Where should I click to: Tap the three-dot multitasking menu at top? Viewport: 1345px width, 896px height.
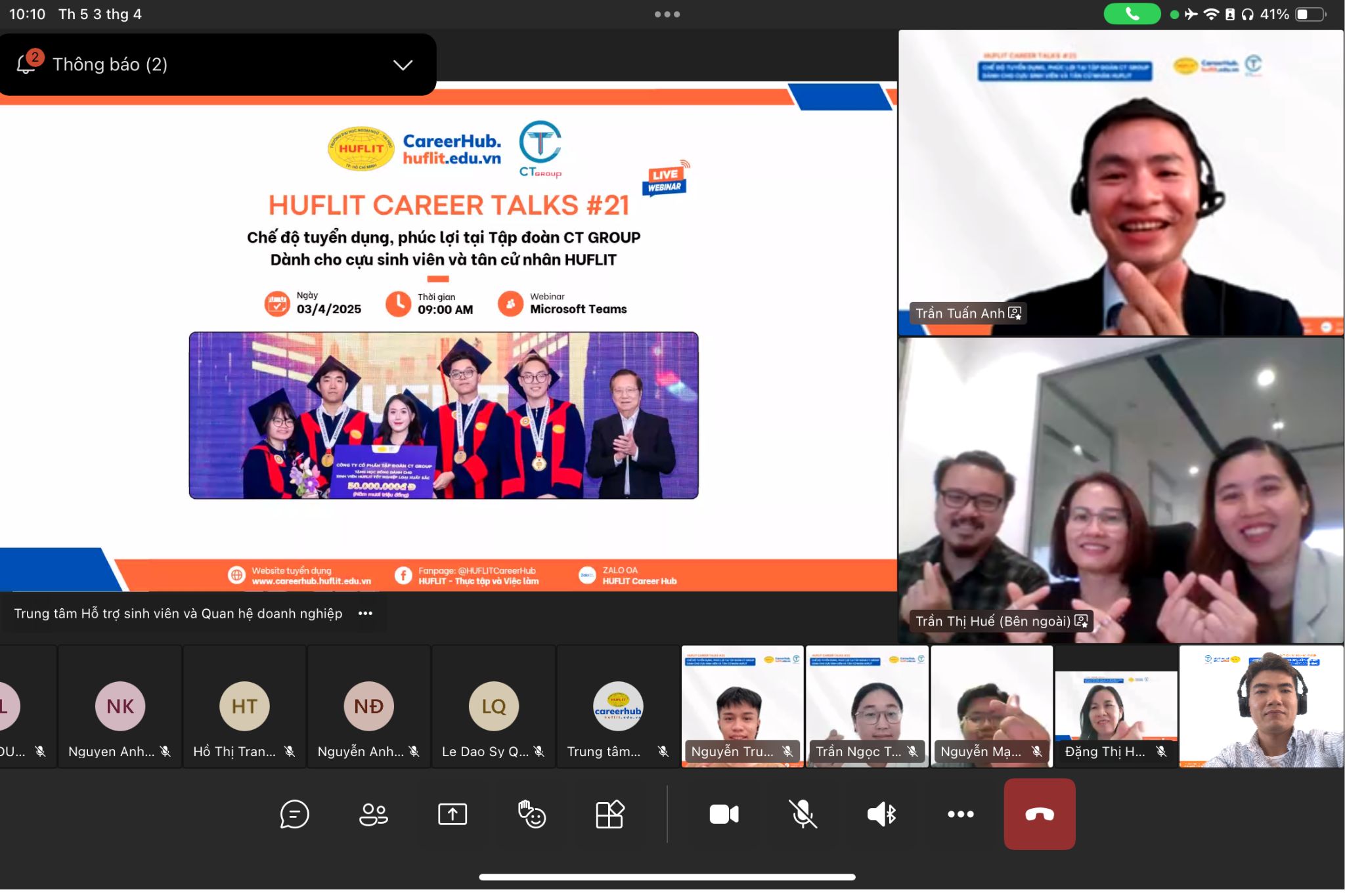coord(667,14)
